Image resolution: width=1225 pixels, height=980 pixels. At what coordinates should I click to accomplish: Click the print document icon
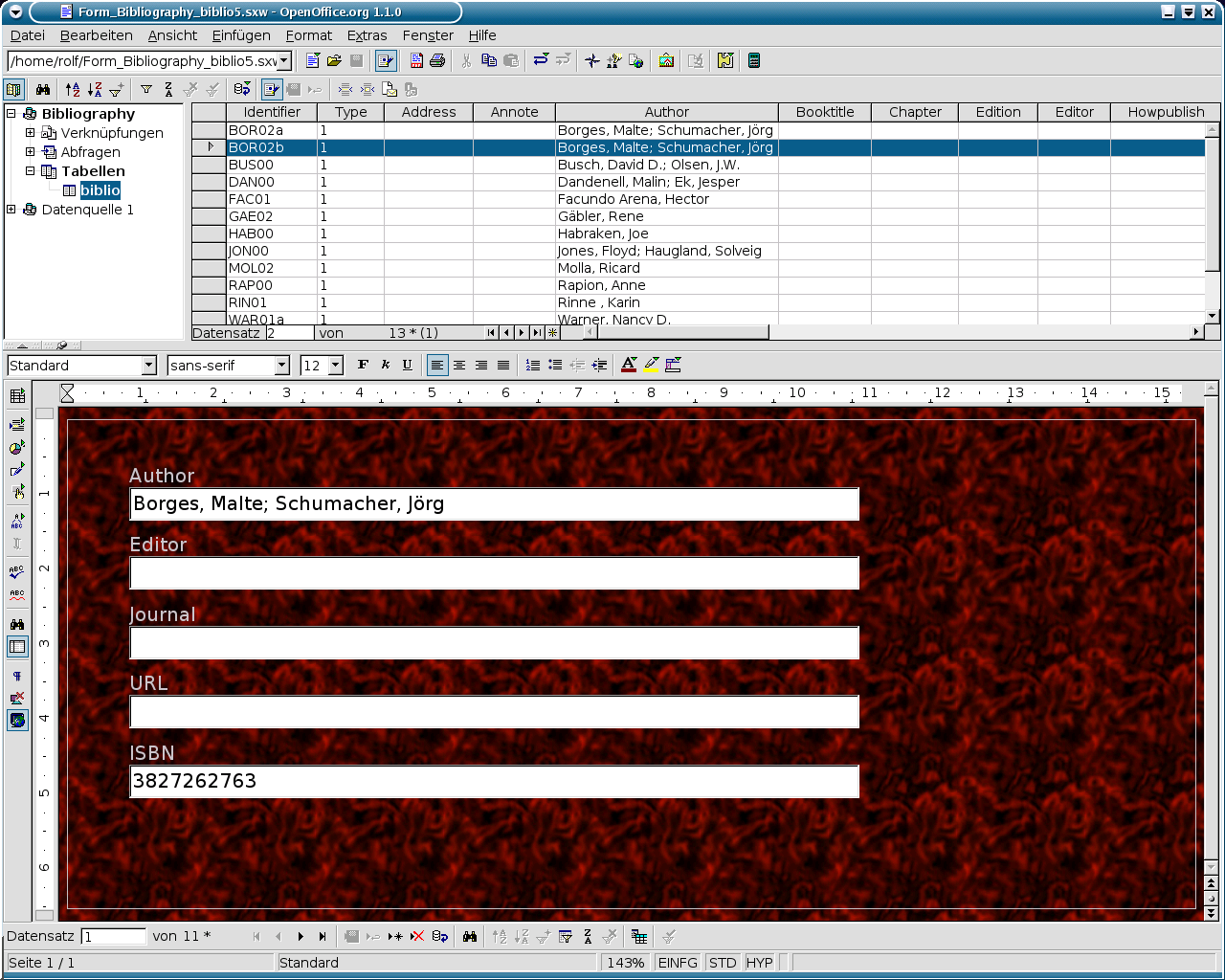437,60
